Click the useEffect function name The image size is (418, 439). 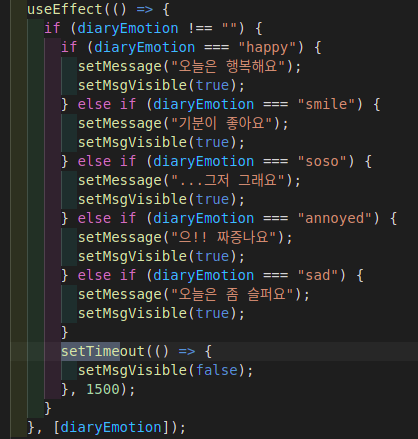[x=65, y=9]
